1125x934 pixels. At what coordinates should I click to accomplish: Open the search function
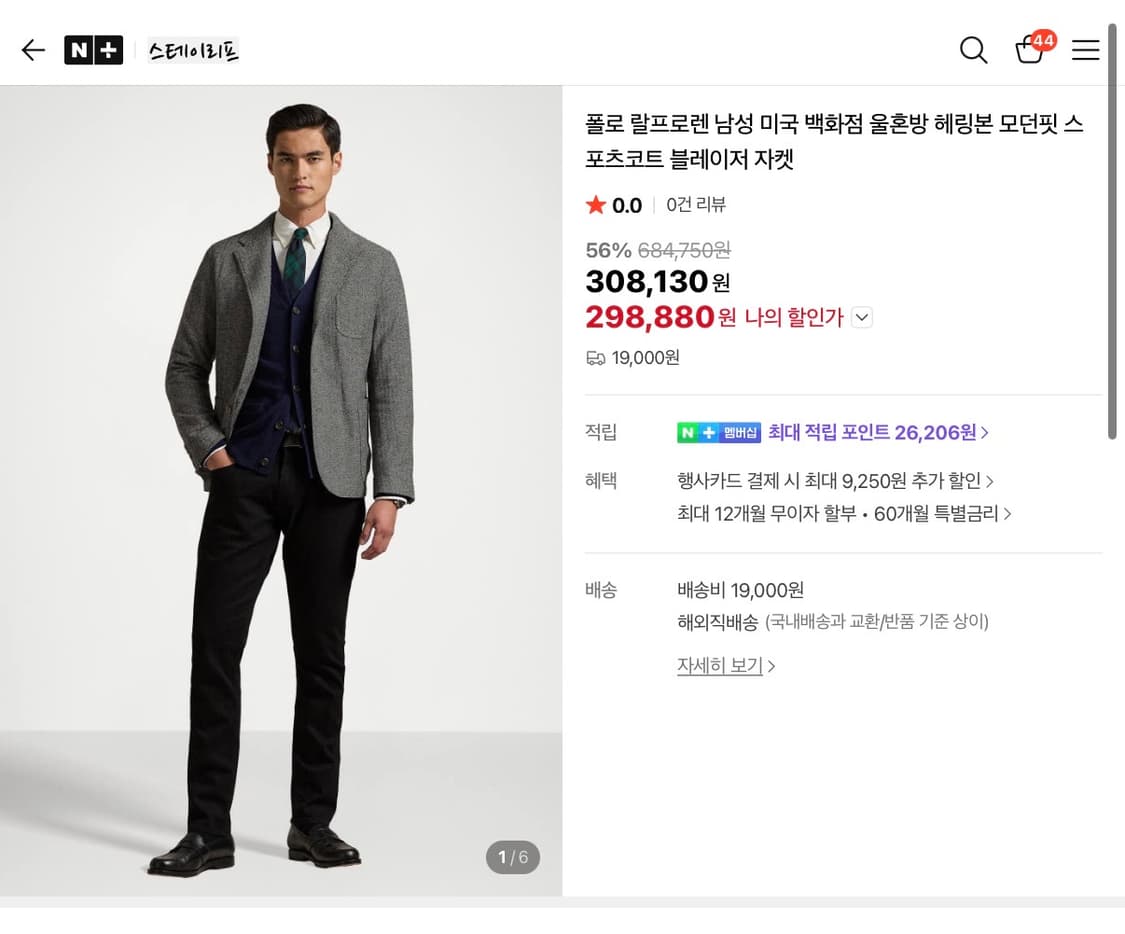click(x=973, y=50)
